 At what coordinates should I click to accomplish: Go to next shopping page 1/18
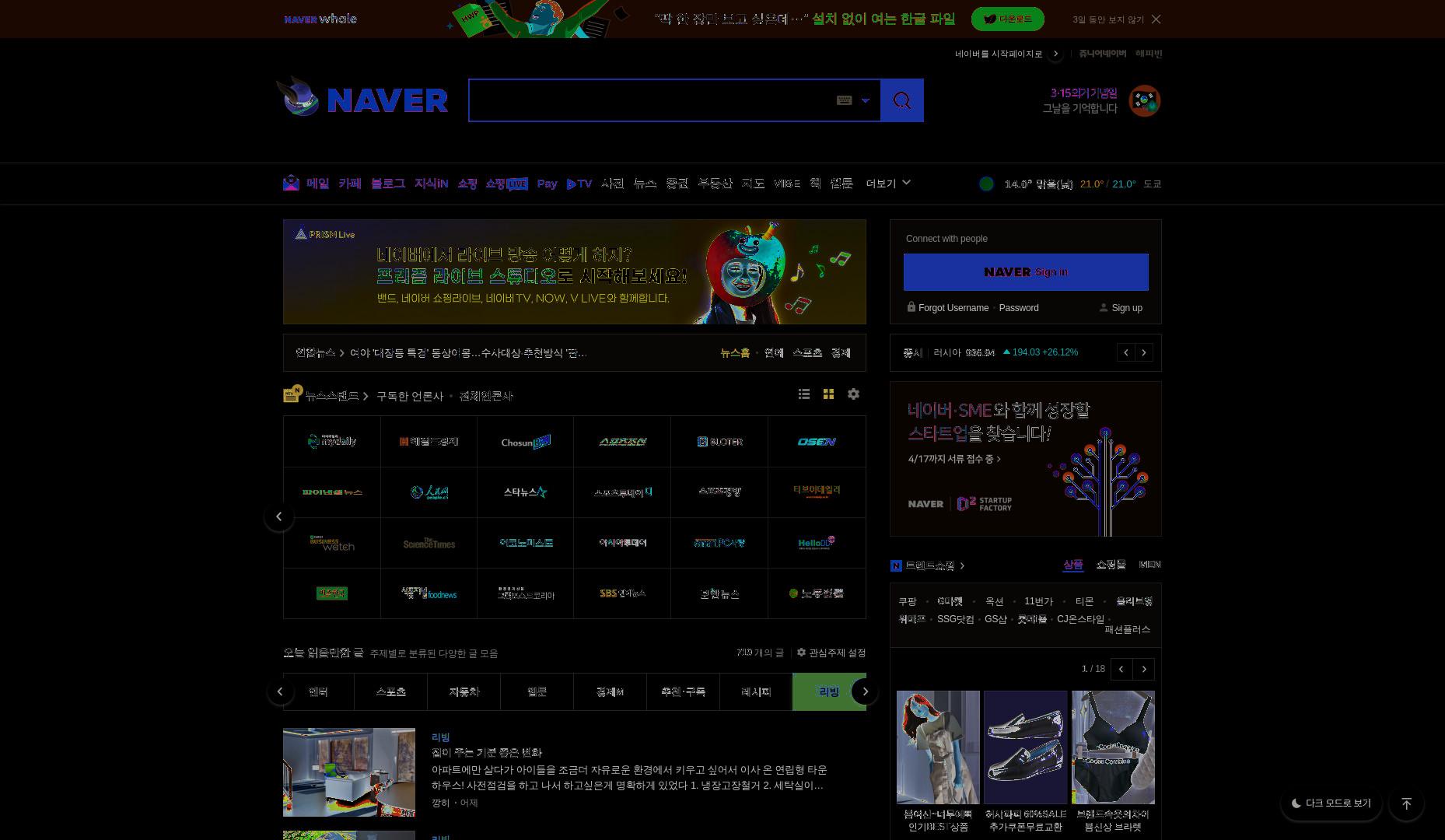click(x=1144, y=669)
